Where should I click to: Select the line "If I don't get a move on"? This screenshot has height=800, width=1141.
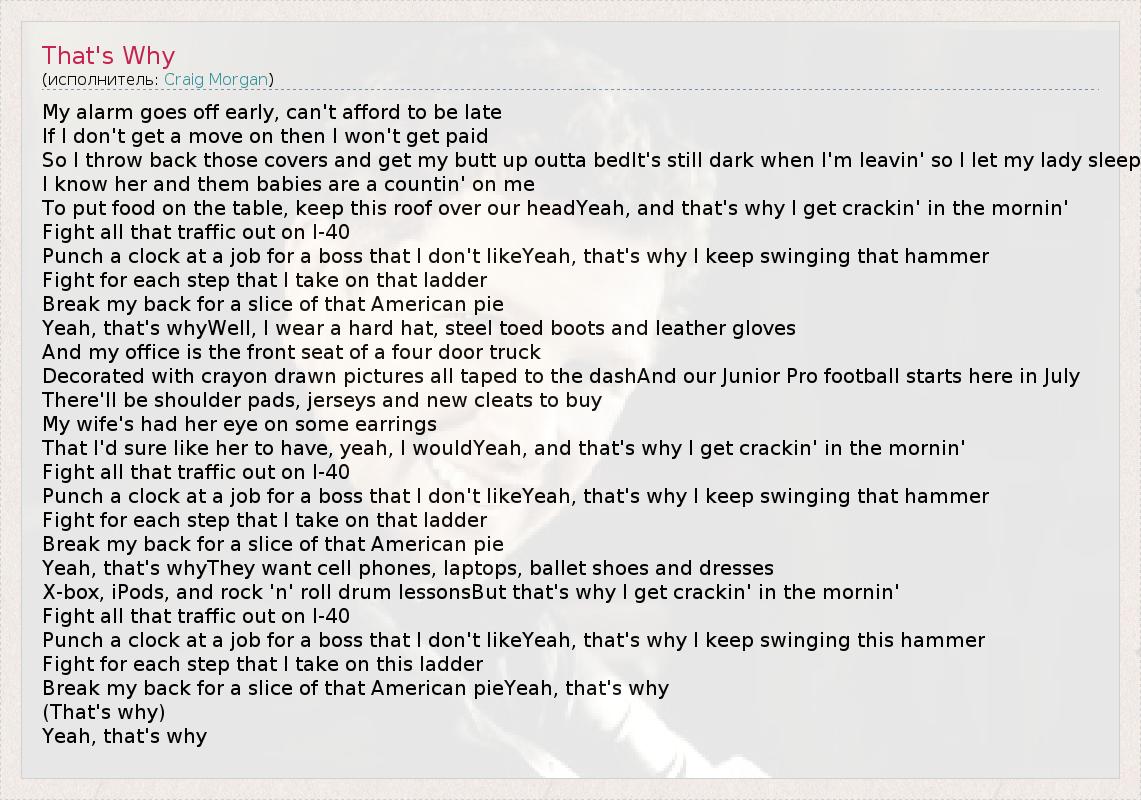[x=265, y=136]
